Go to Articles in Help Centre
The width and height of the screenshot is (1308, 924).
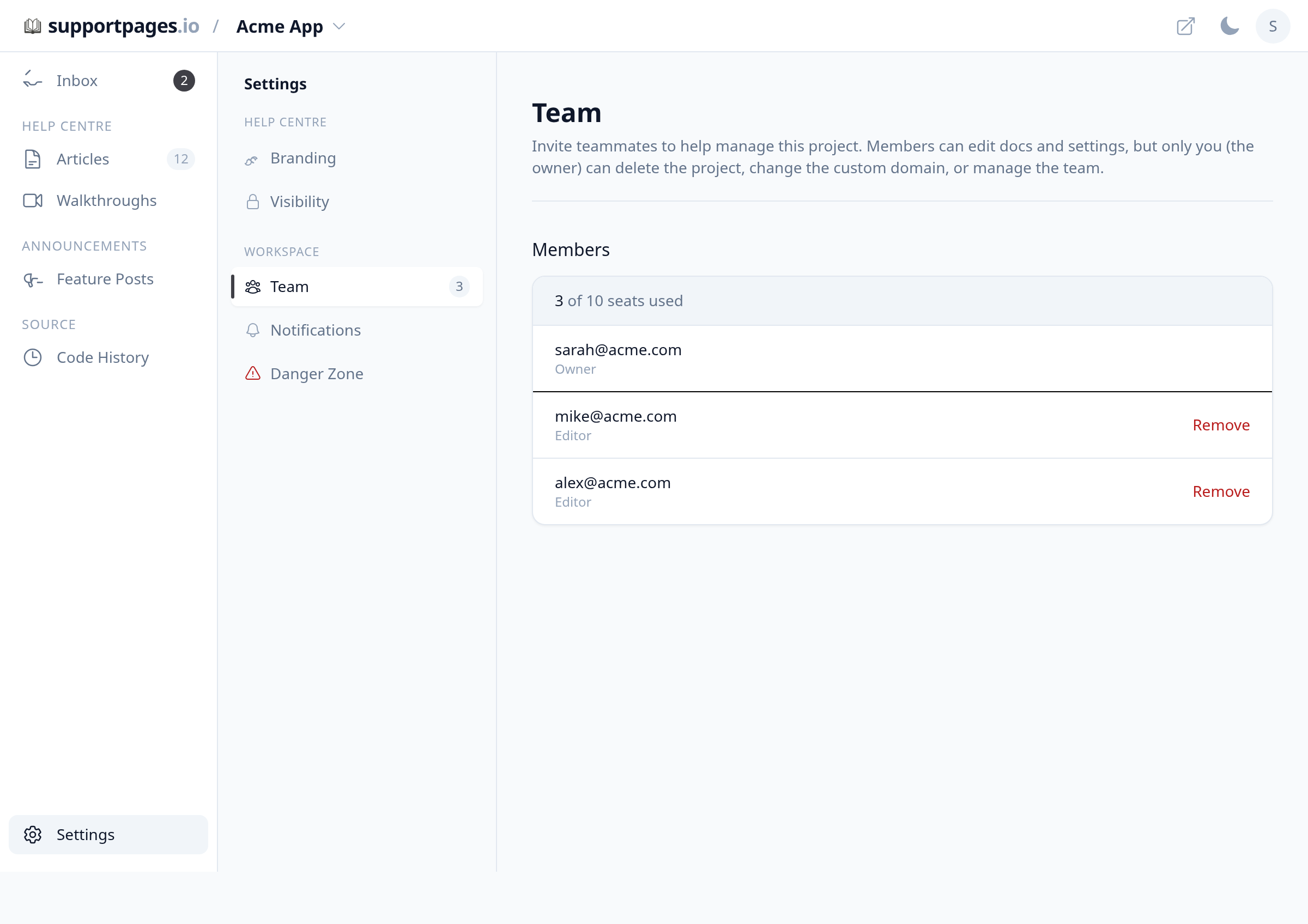tap(108, 160)
